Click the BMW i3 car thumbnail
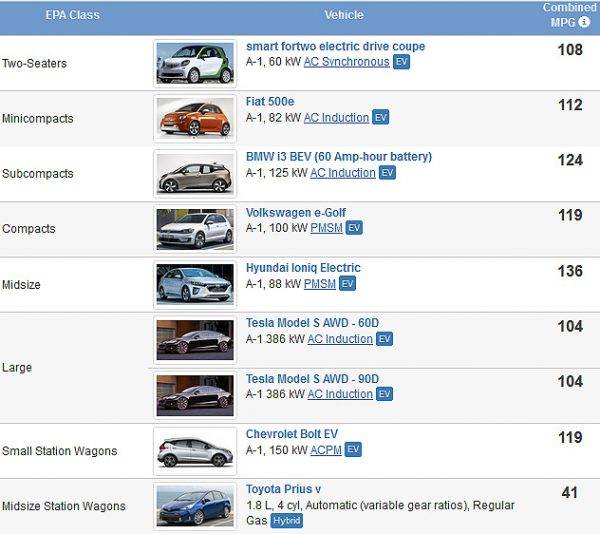This screenshot has height=534, width=600. pyautogui.click(x=195, y=174)
